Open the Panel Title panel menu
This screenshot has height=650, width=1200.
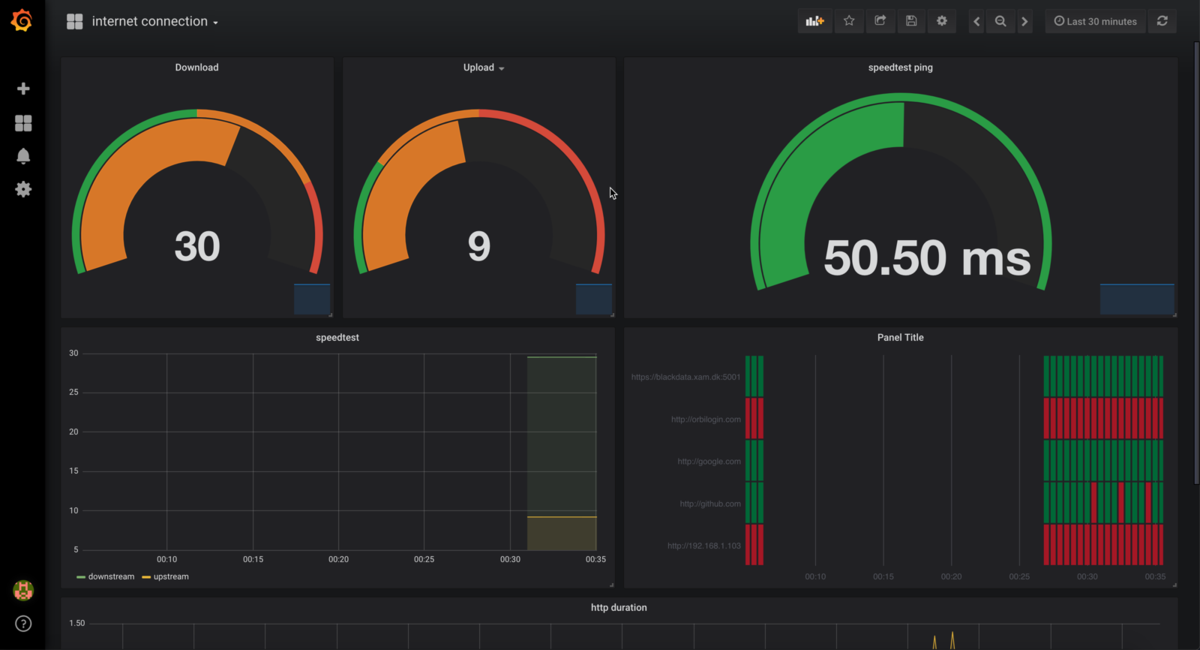[902, 337]
